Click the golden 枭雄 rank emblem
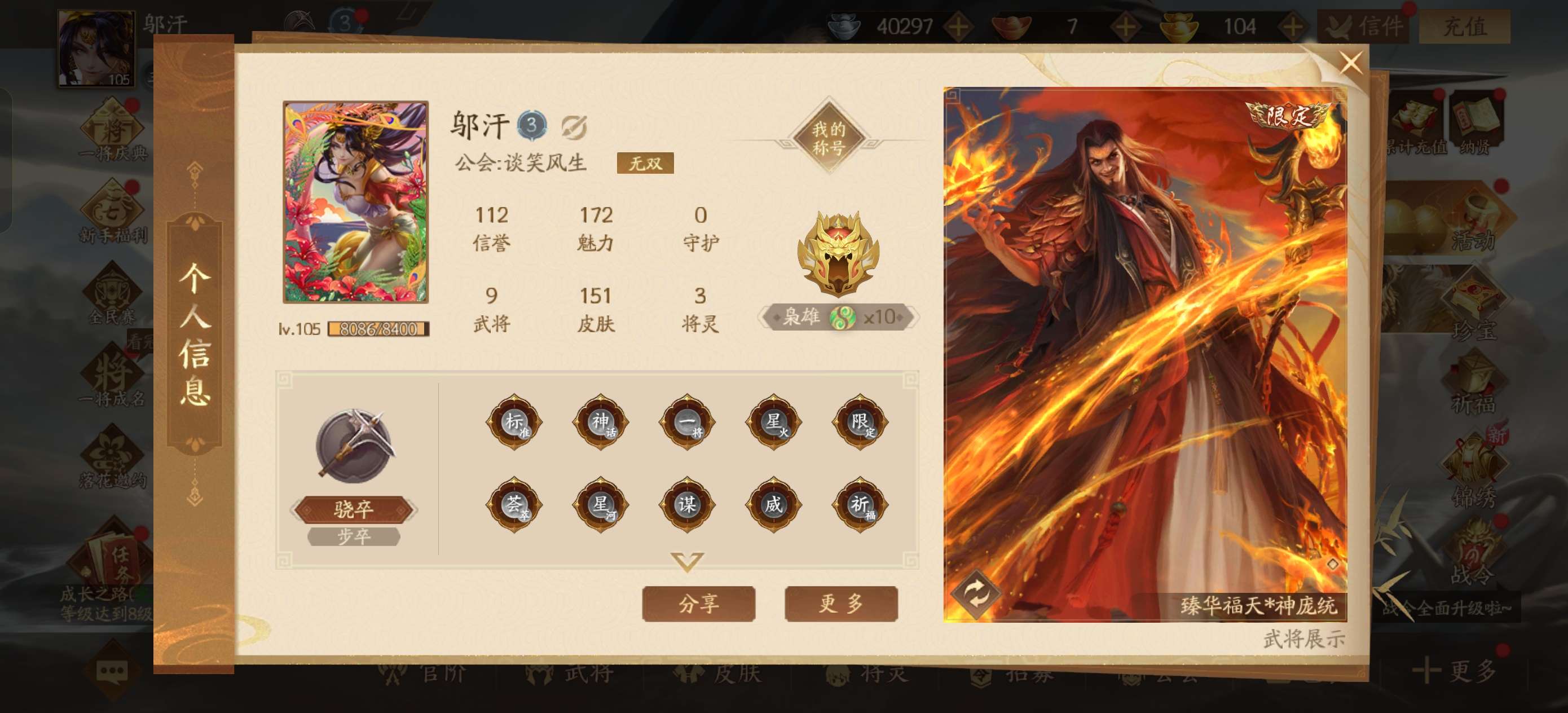This screenshot has height=713, width=1568. [x=839, y=254]
